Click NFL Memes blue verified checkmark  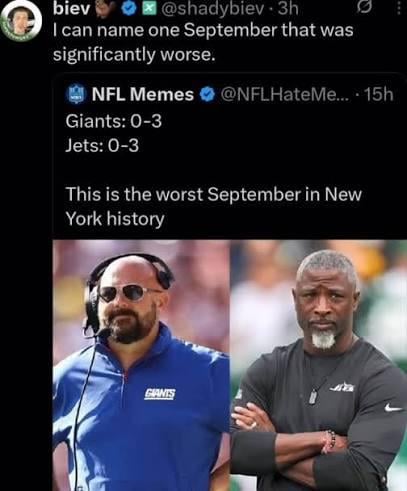tap(207, 95)
